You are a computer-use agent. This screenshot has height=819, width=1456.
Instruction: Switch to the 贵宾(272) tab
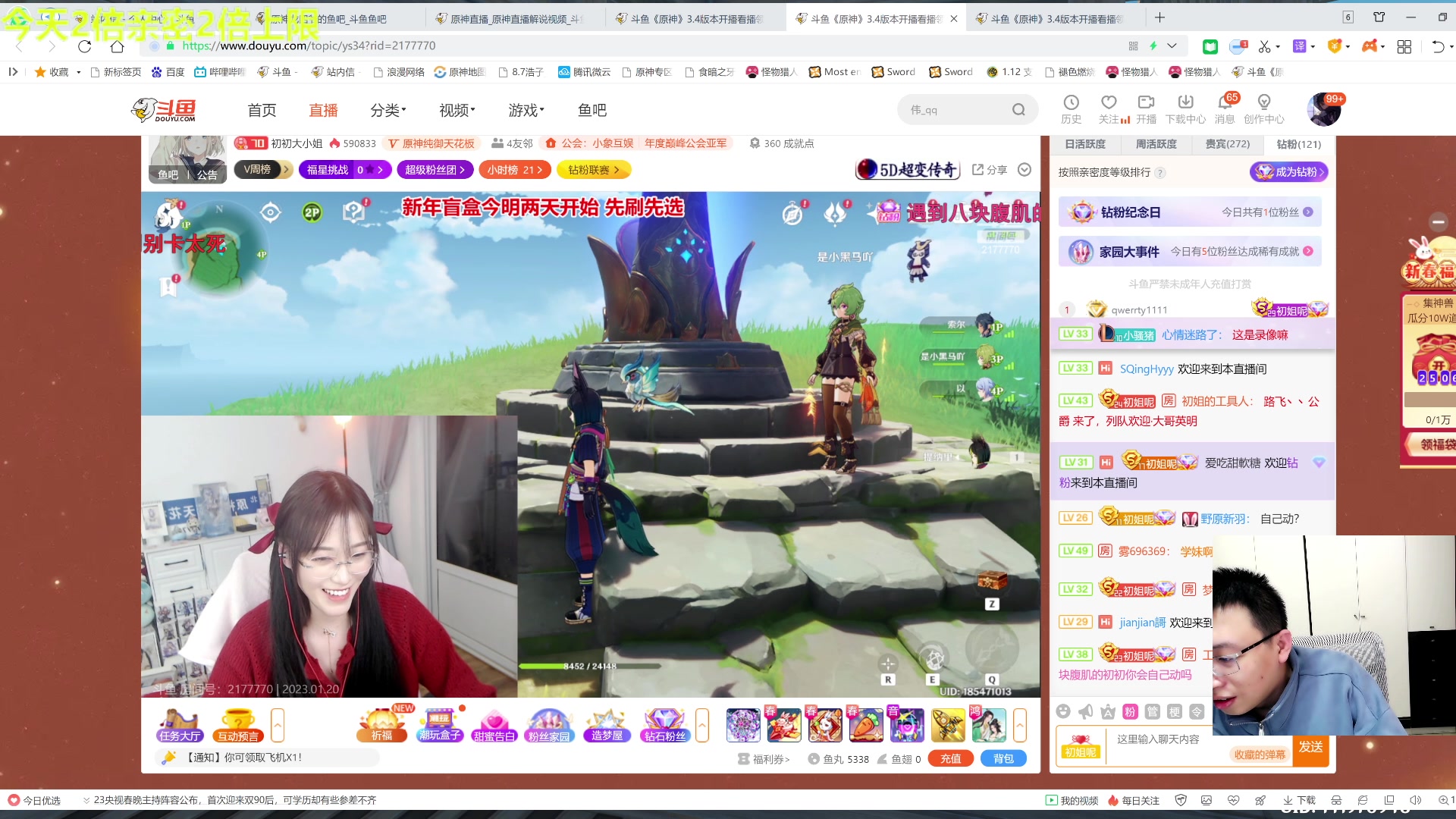(1228, 144)
